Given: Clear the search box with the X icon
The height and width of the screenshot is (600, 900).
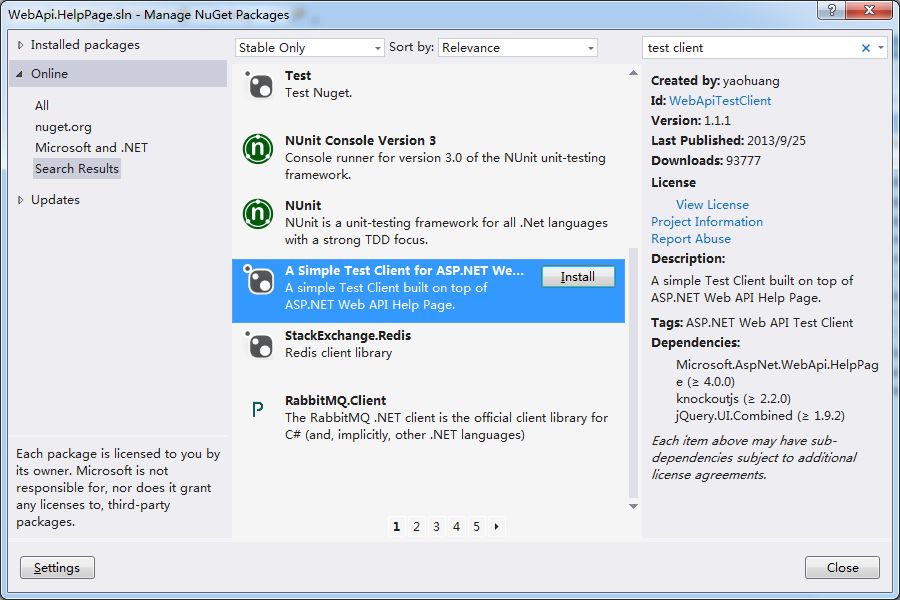Looking at the screenshot, I should [866, 48].
